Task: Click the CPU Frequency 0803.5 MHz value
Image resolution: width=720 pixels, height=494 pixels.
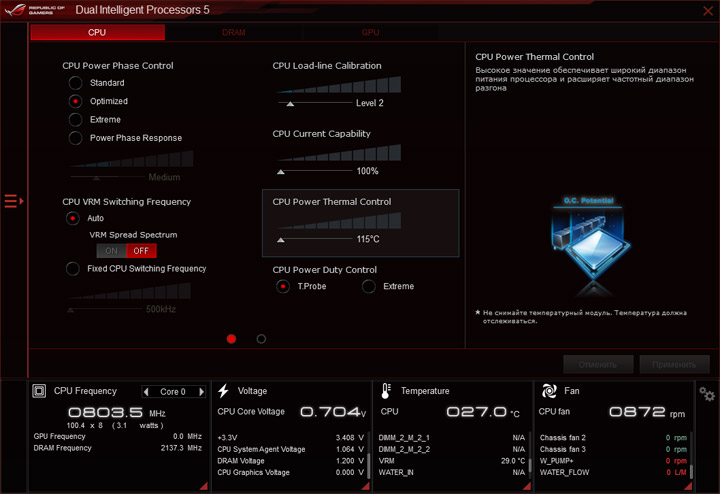Action: (117, 412)
